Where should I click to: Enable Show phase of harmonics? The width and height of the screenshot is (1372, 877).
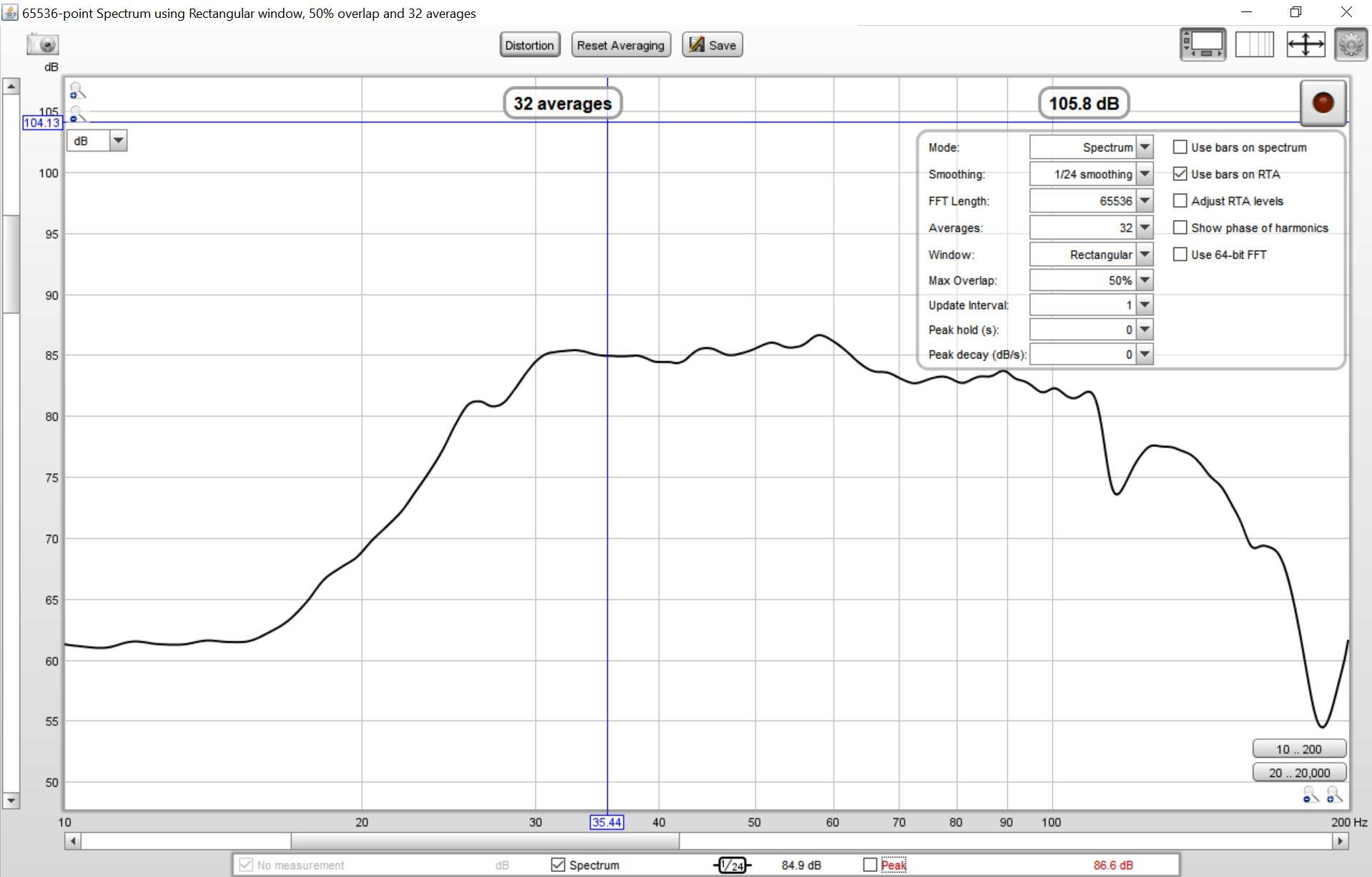1180,227
